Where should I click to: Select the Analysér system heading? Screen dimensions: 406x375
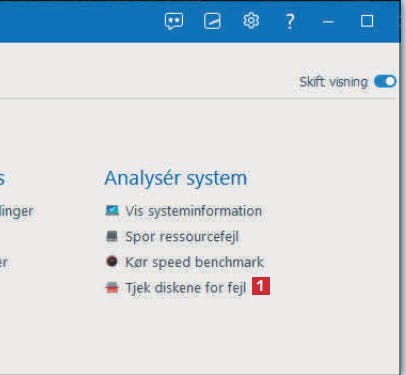[x=176, y=178]
